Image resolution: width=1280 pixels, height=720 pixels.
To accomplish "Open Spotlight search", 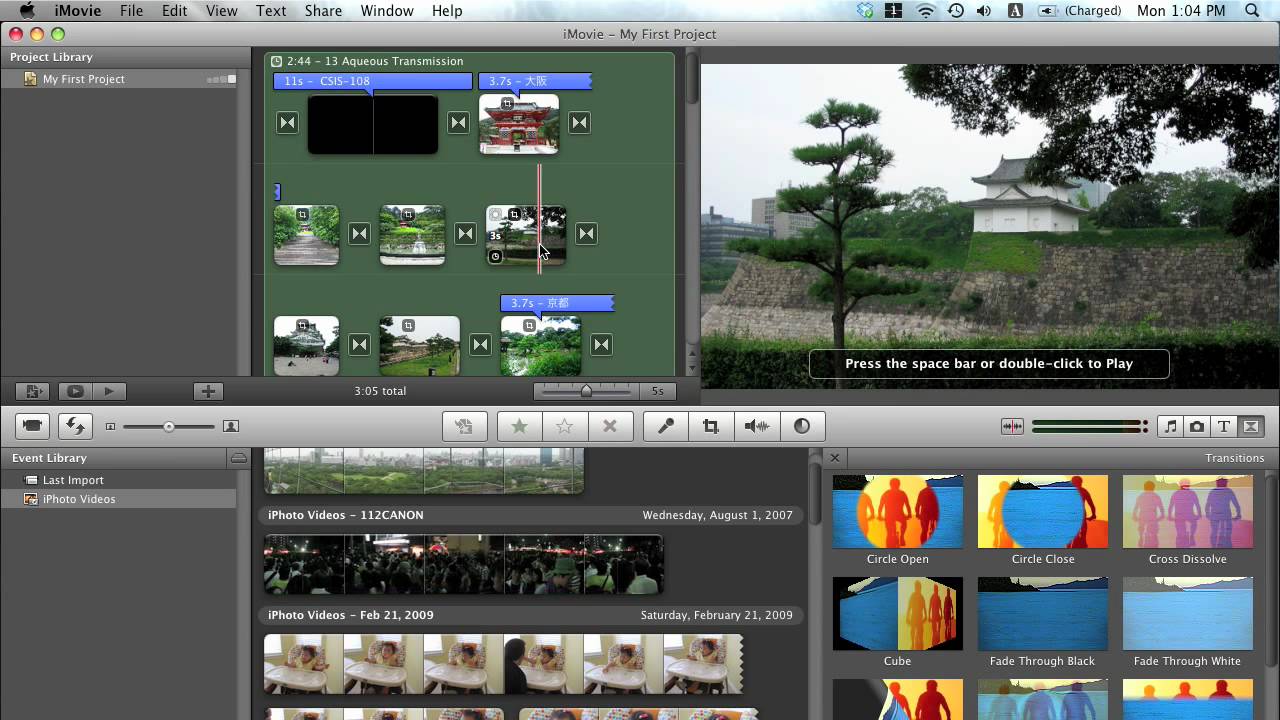I will pos(1253,11).
